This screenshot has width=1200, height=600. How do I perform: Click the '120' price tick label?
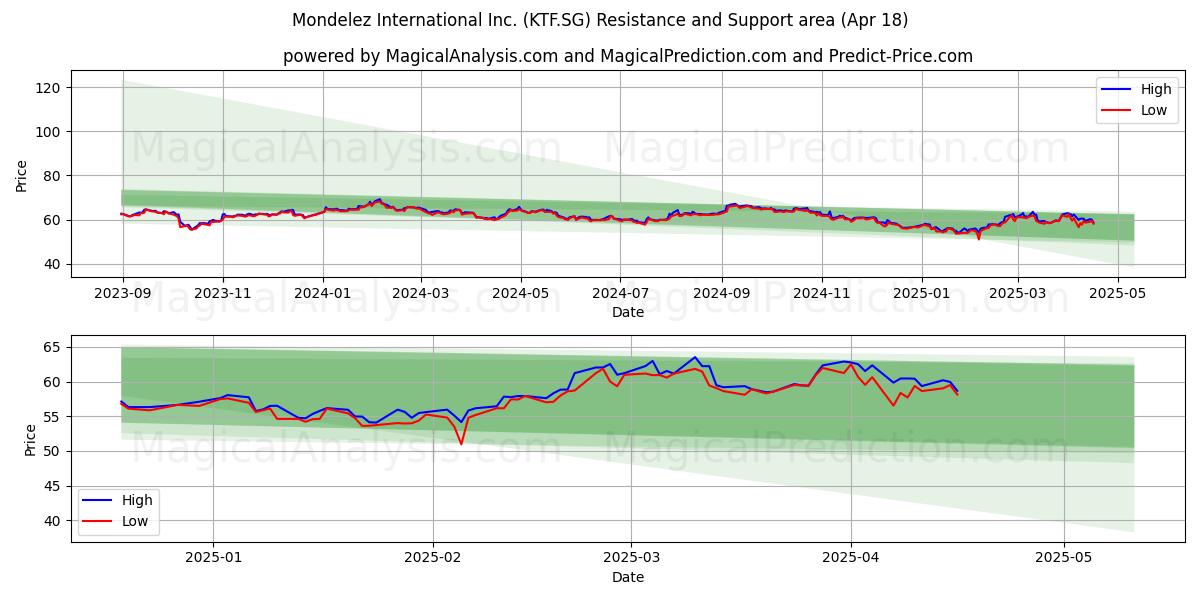pyautogui.click(x=48, y=88)
